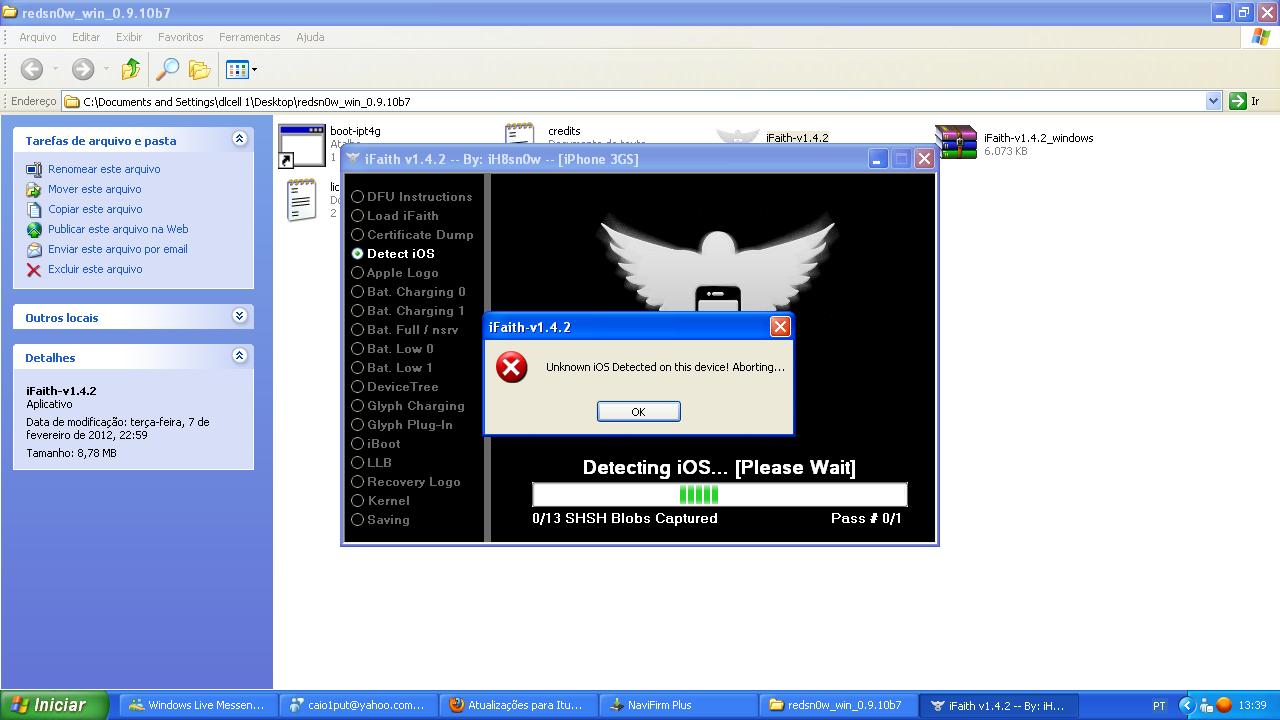This screenshot has width=1280, height=720.
Task: Open the Ajuda menu
Action: click(x=310, y=37)
